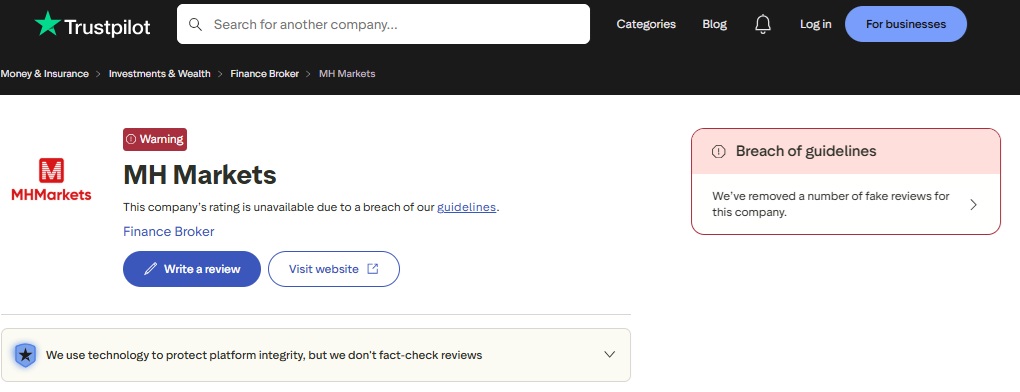Click the Log in link
The height and width of the screenshot is (392, 1020).
pyautogui.click(x=815, y=24)
